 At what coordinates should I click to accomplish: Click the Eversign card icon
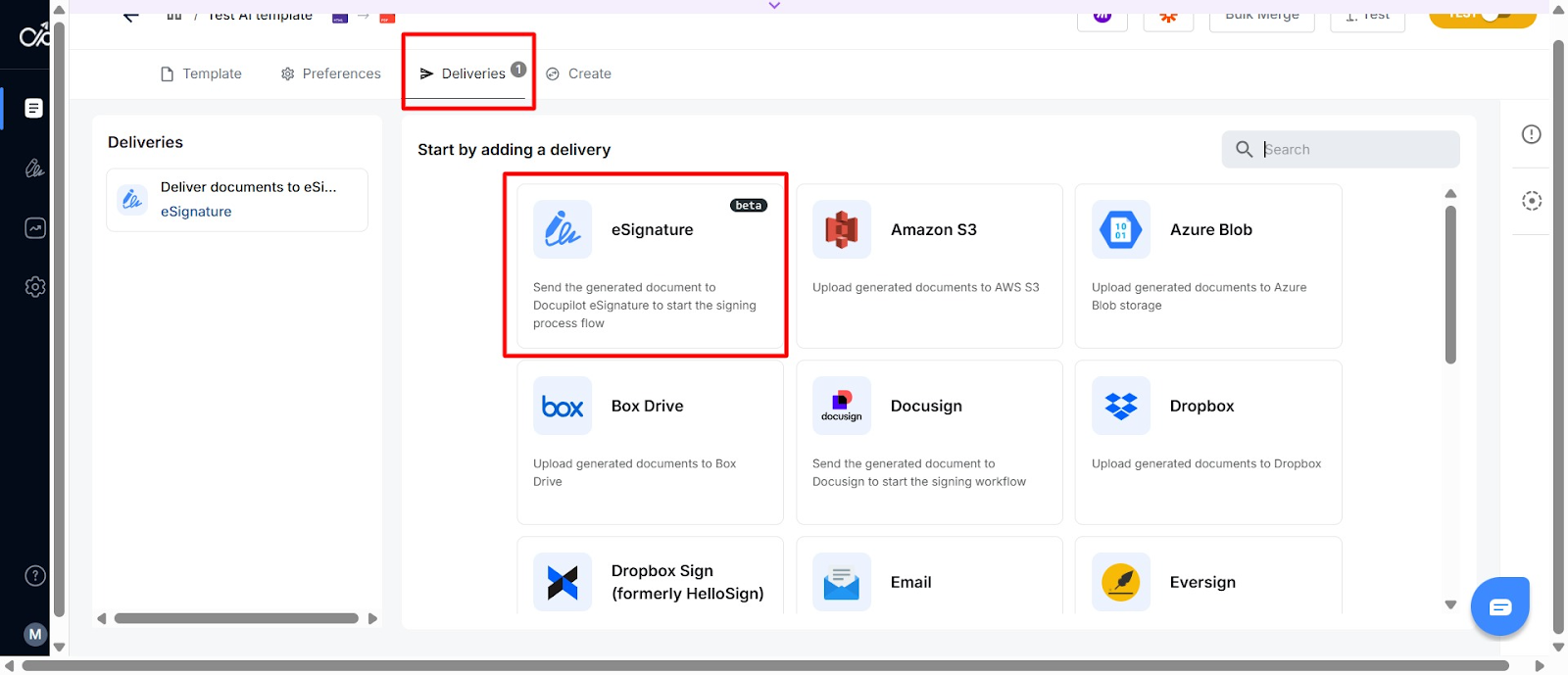coord(1121,582)
